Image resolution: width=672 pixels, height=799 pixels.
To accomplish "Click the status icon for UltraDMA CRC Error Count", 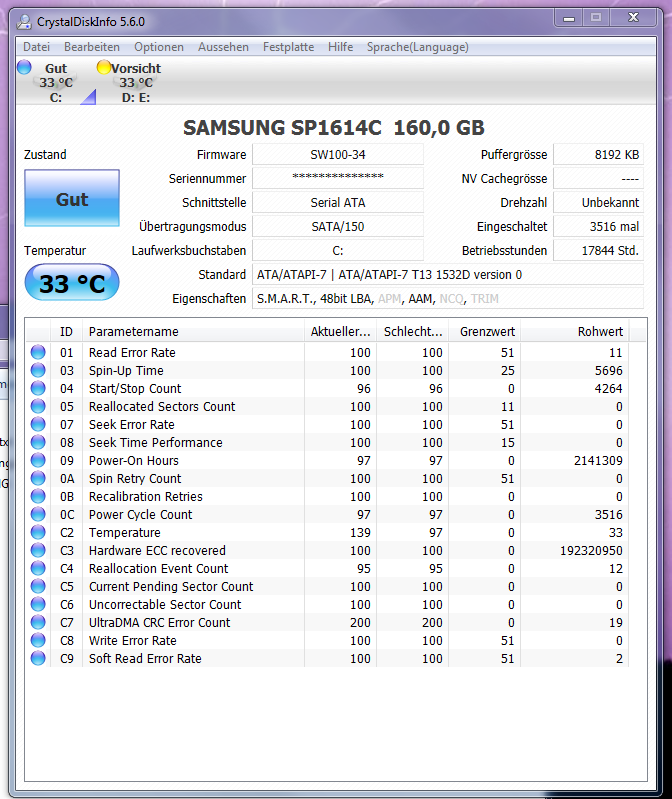I will (38, 622).
